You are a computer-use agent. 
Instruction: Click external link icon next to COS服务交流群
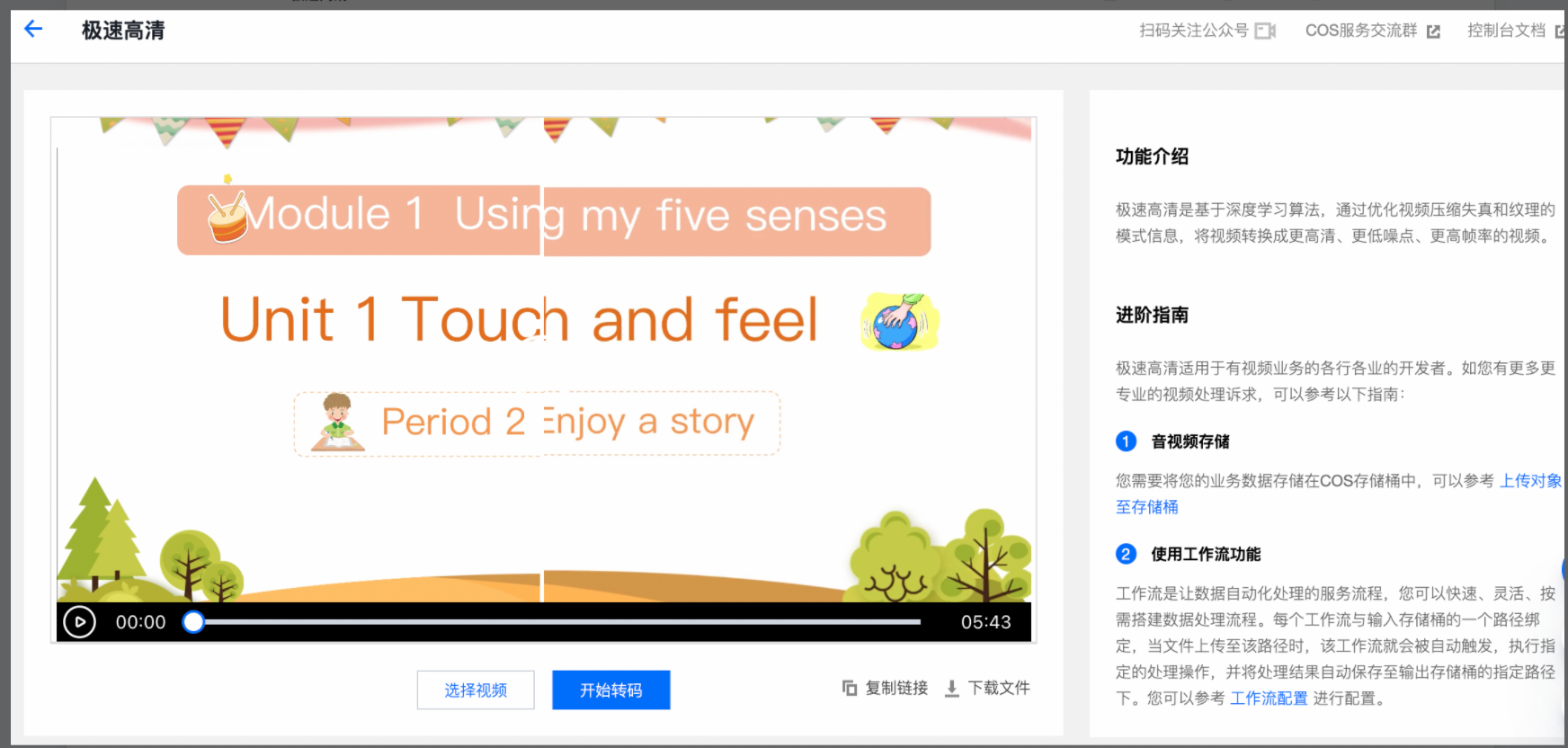[1433, 31]
